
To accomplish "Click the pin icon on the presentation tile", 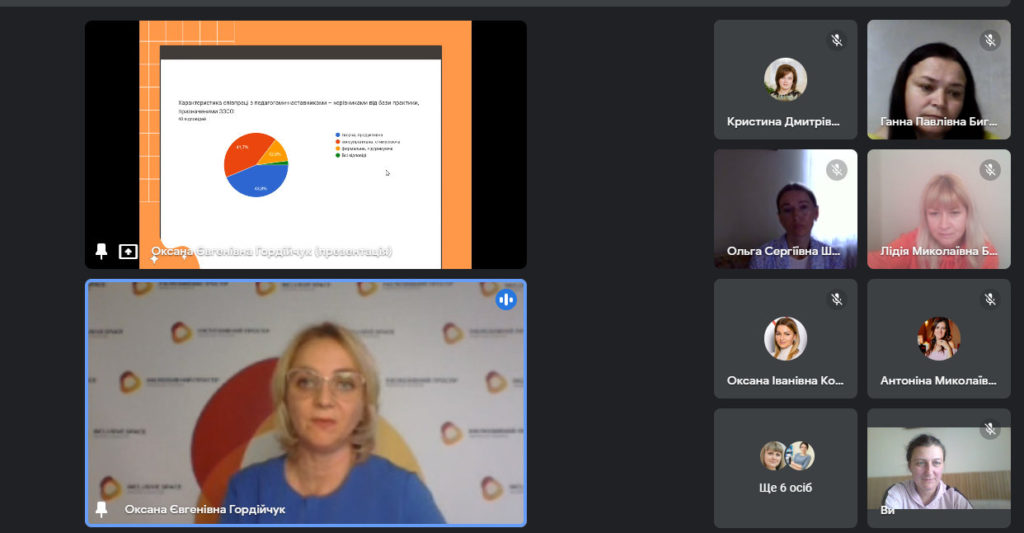I will pyautogui.click(x=101, y=251).
